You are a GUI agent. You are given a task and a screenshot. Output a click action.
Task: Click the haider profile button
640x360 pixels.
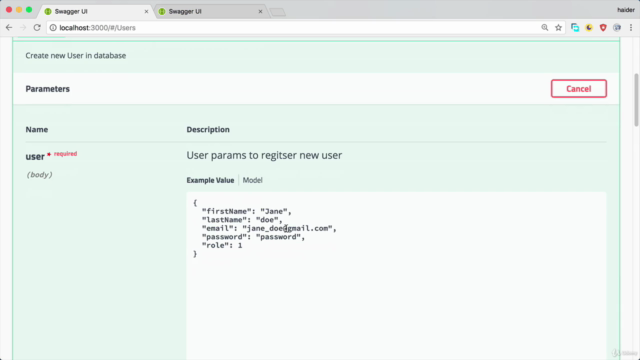pyautogui.click(x=626, y=10)
